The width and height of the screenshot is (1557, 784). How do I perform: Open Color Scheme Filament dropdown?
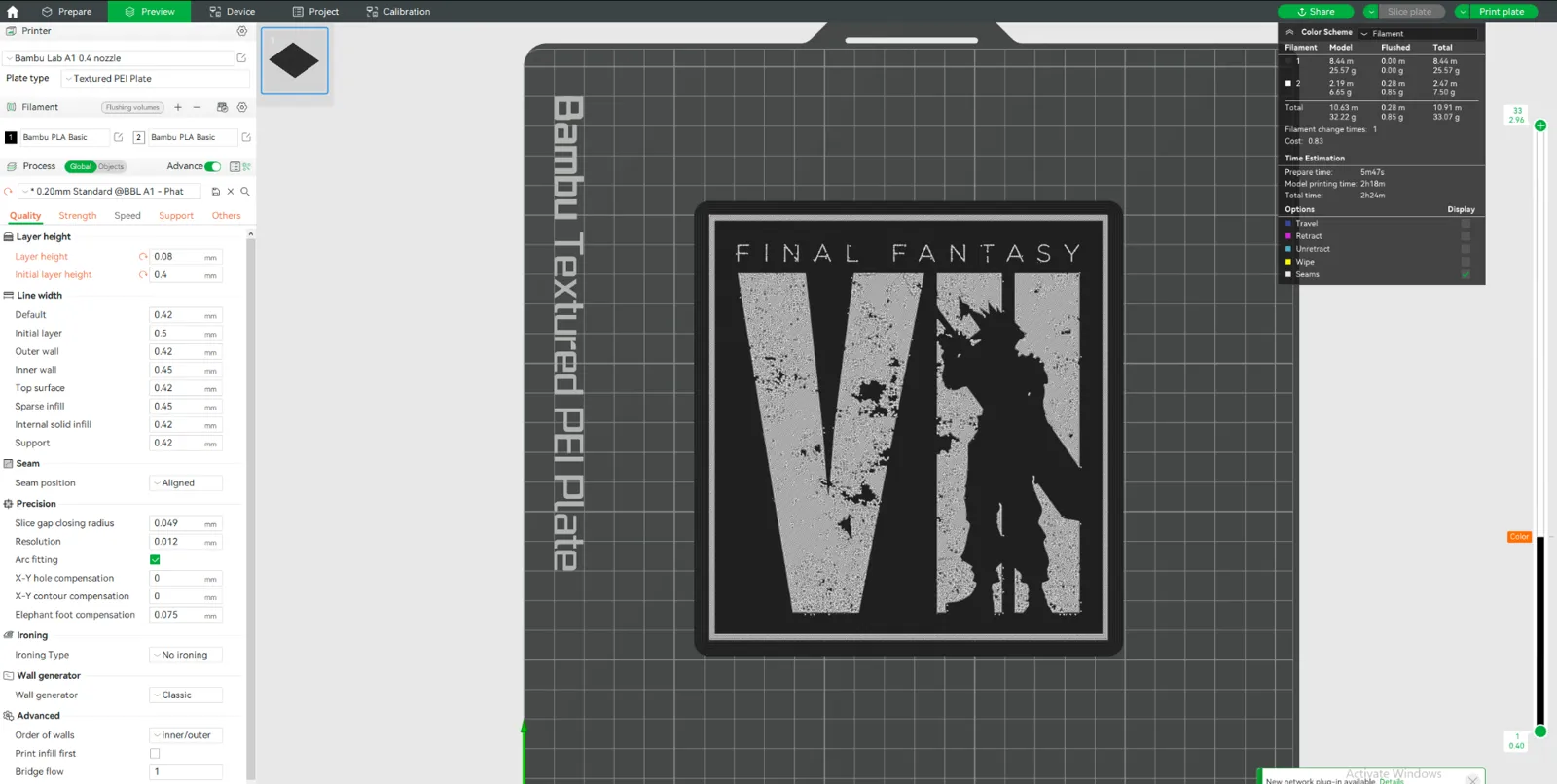click(x=1418, y=33)
